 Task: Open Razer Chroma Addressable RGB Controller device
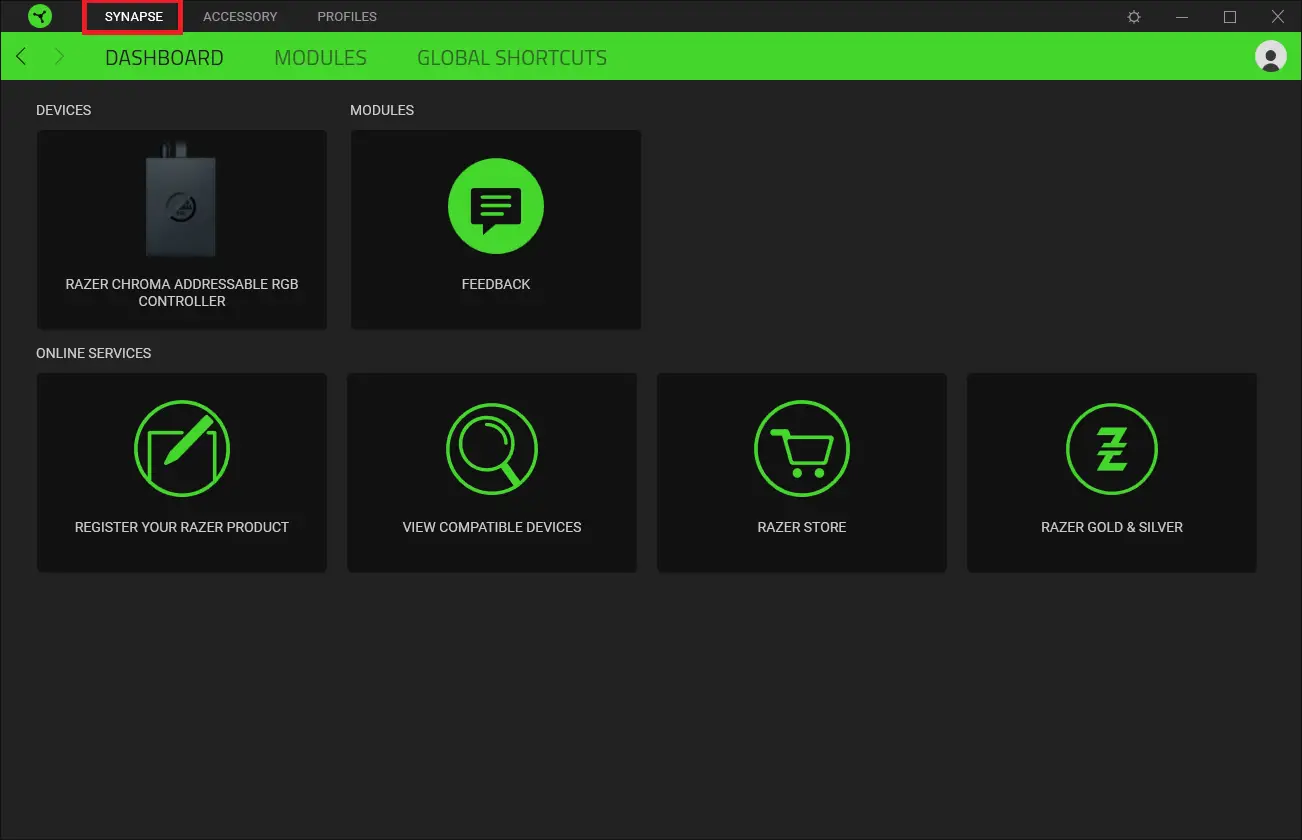(181, 229)
